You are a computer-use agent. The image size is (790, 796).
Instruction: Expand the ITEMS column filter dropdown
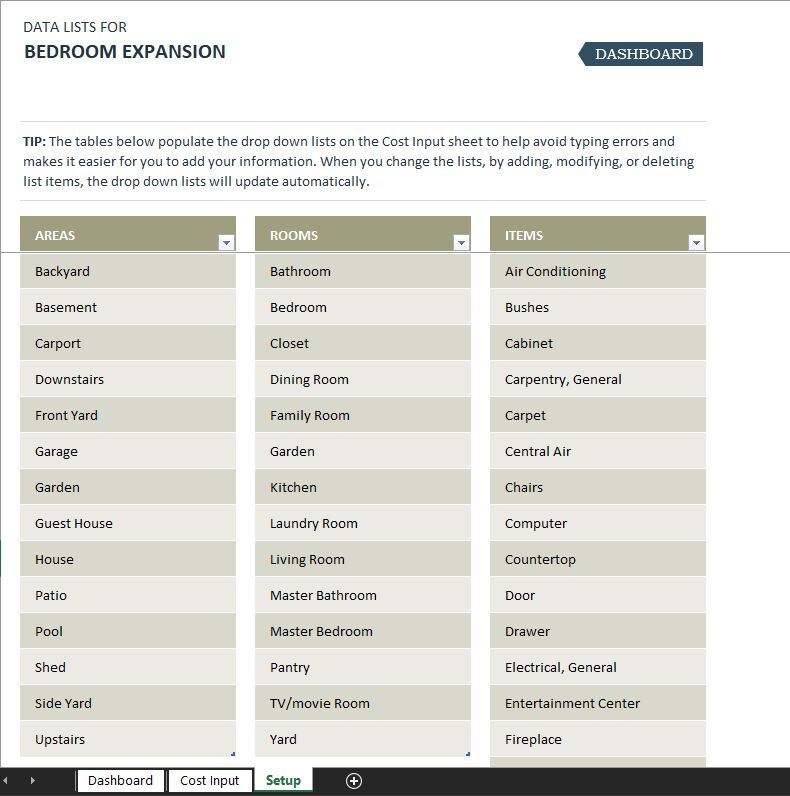(696, 242)
